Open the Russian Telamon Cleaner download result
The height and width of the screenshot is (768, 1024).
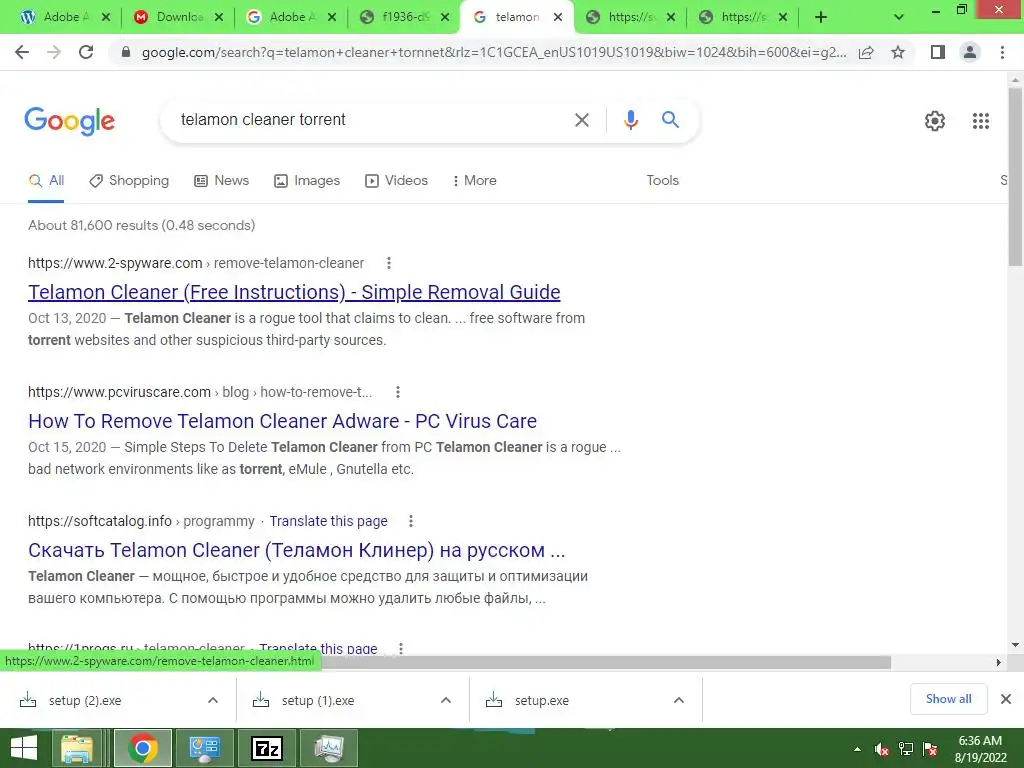tap(296, 550)
